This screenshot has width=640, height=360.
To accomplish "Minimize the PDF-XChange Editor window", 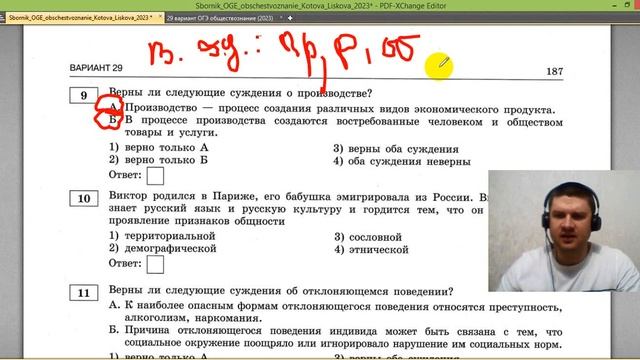I will [x=615, y=5].
